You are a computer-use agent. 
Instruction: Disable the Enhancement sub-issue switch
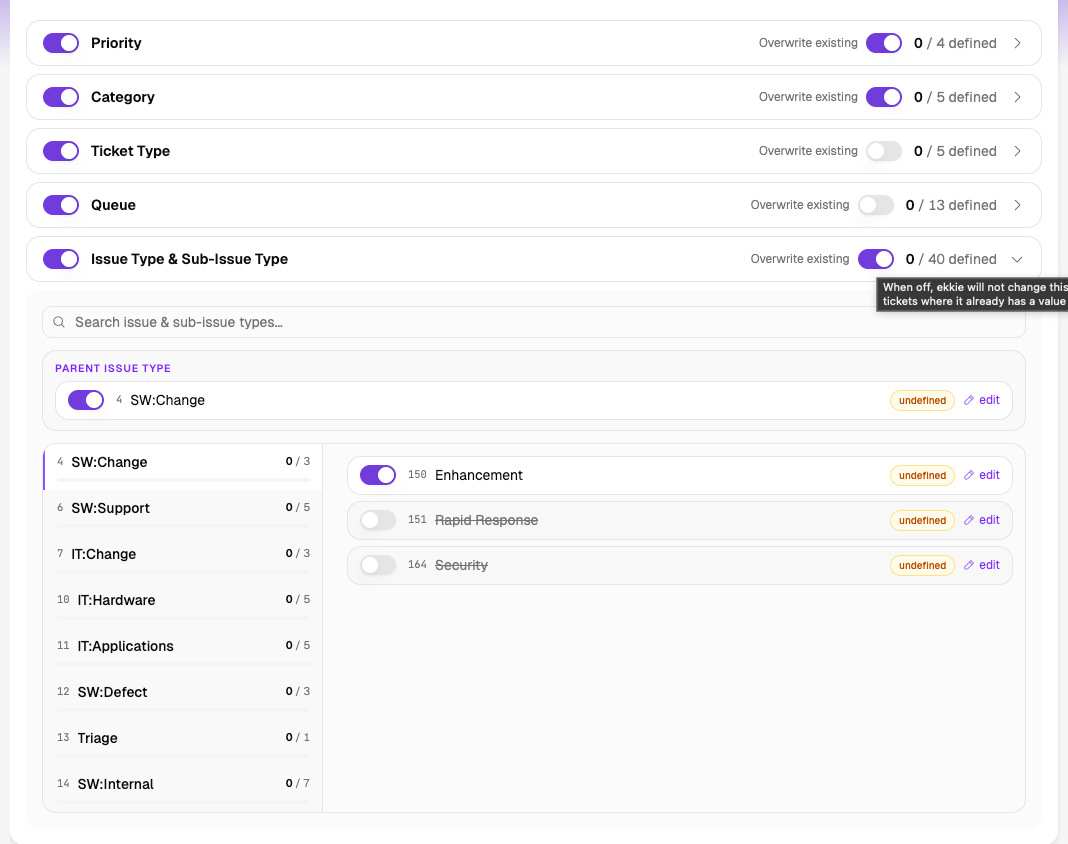tap(377, 475)
